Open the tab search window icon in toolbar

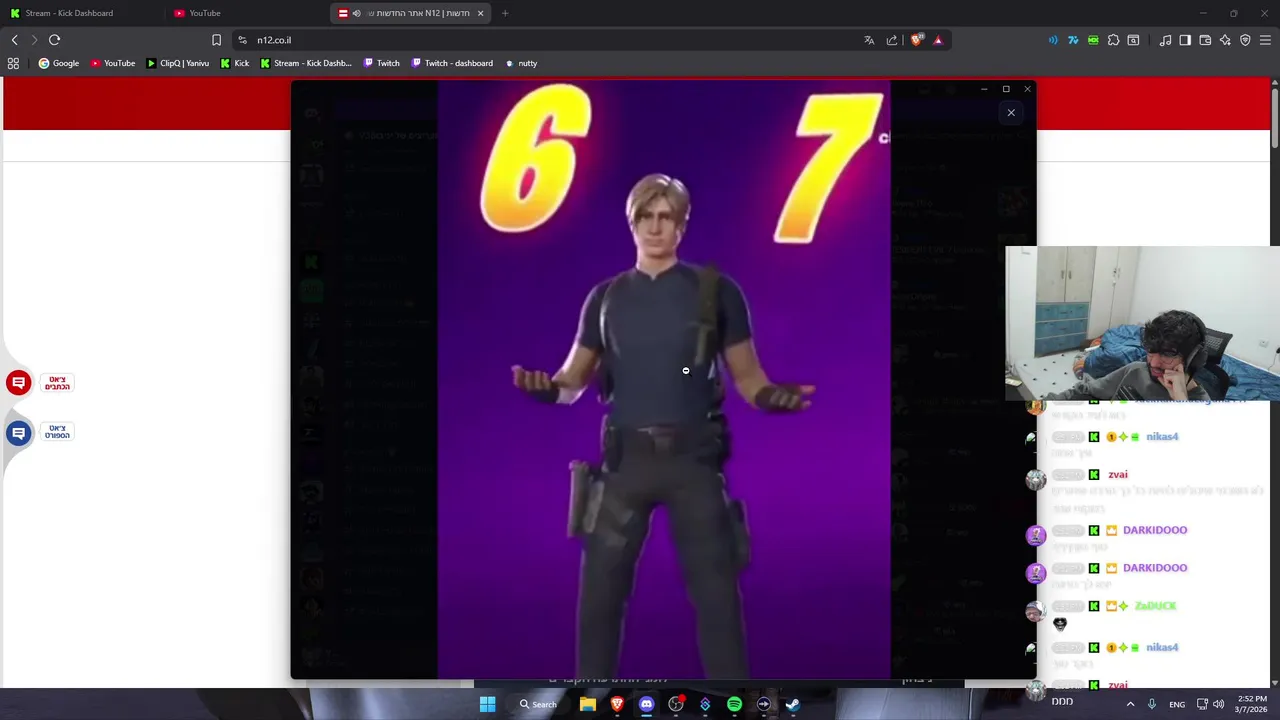(1133, 40)
